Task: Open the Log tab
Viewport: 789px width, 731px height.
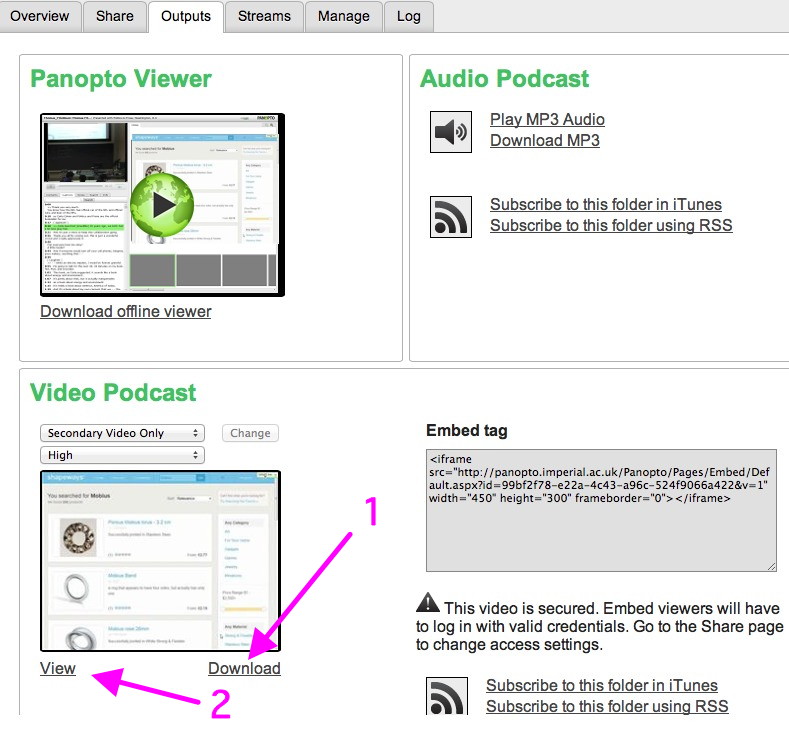Action: (x=409, y=16)
